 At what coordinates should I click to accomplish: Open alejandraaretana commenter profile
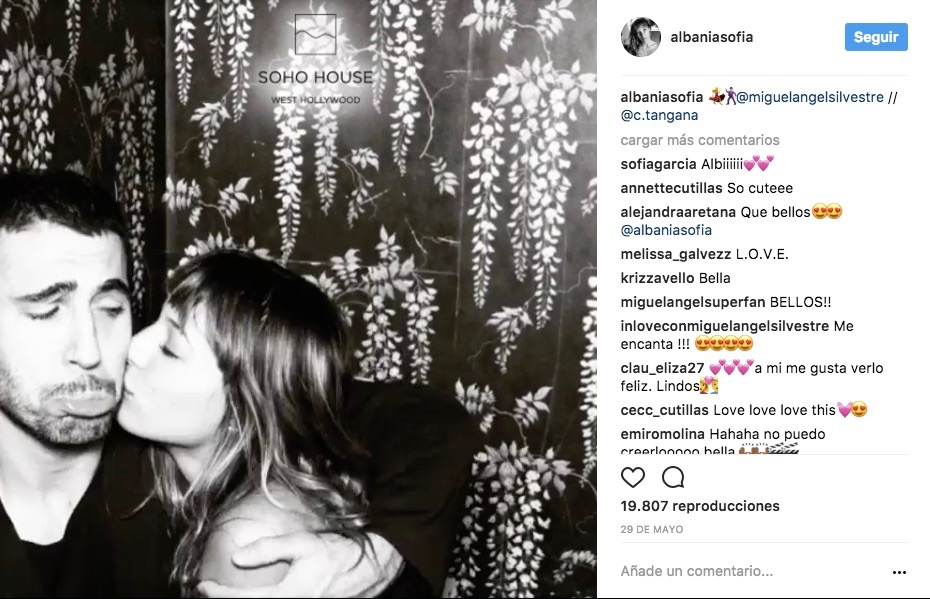679,212
